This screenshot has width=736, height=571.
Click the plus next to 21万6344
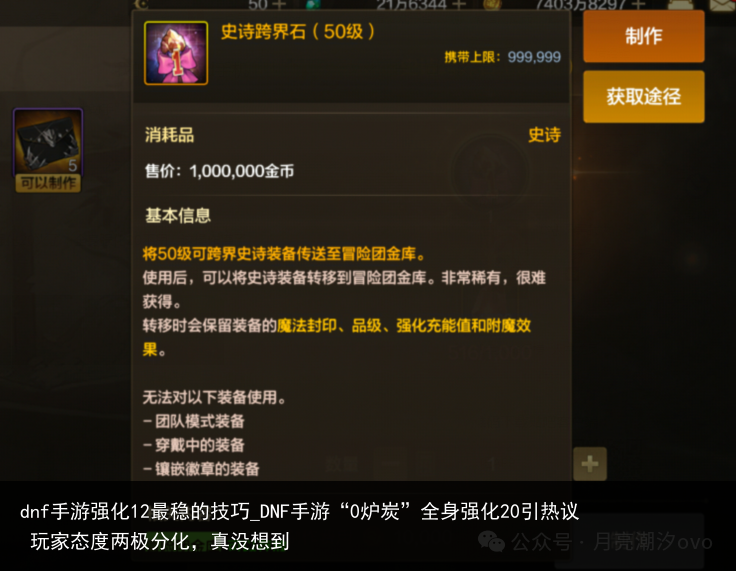click(459, 5)
